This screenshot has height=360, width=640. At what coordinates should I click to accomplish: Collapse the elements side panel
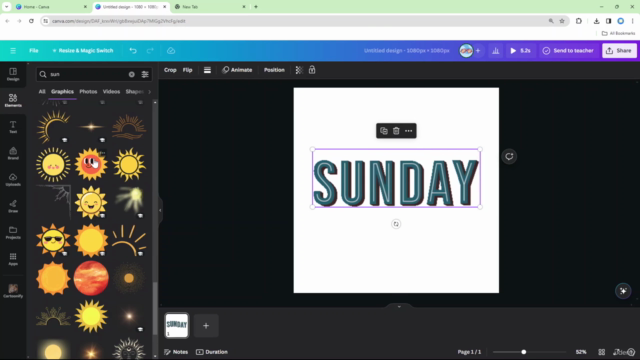[x=160, y=210]
